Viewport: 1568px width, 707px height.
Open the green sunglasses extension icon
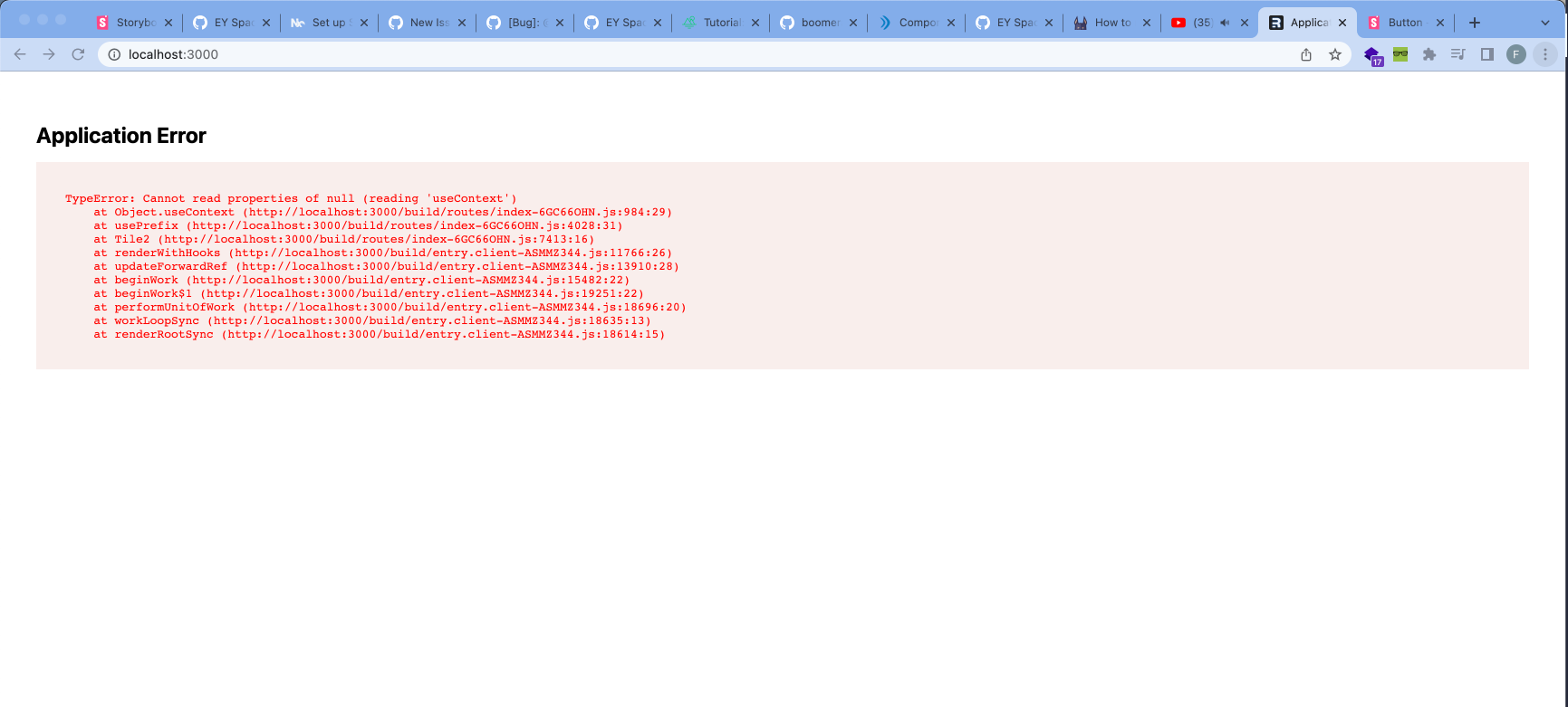pos(1400,54)
